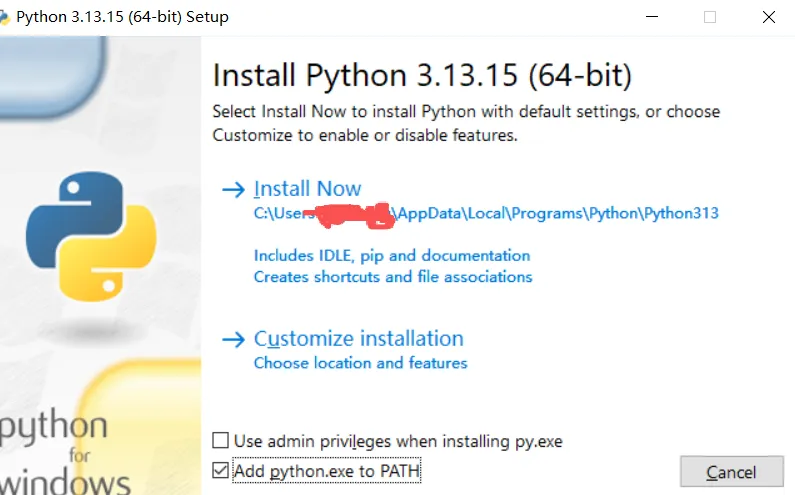Close the Python Setup window
Image resolution: width=795 pixels, height=495 pixels.
point(769,17)
